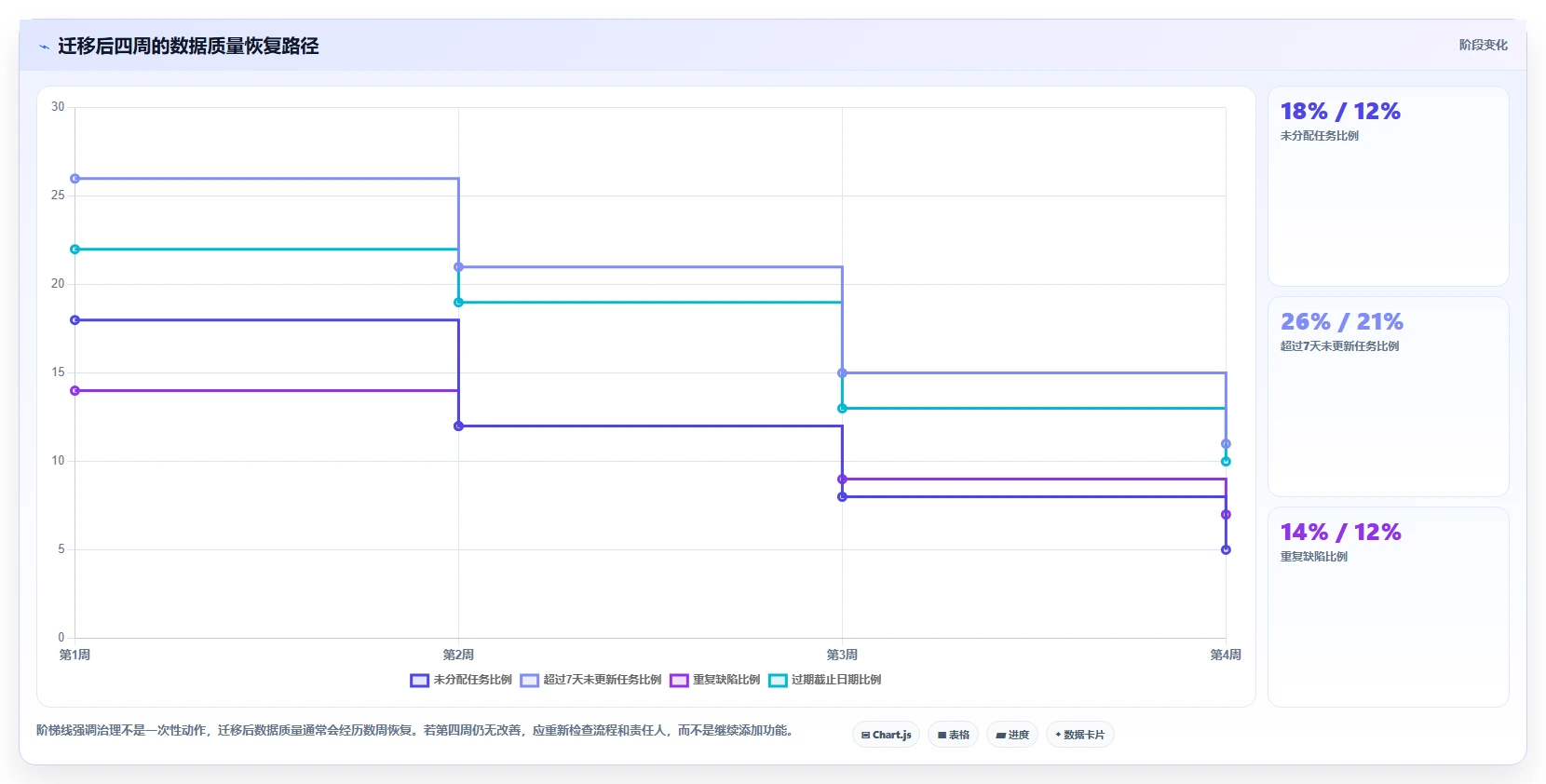Viewport: 1546px width, 784px height.
Task: Select the 第1周 point at 26 on 超过7天未更新 line
Action: click(x=75, y=179)
